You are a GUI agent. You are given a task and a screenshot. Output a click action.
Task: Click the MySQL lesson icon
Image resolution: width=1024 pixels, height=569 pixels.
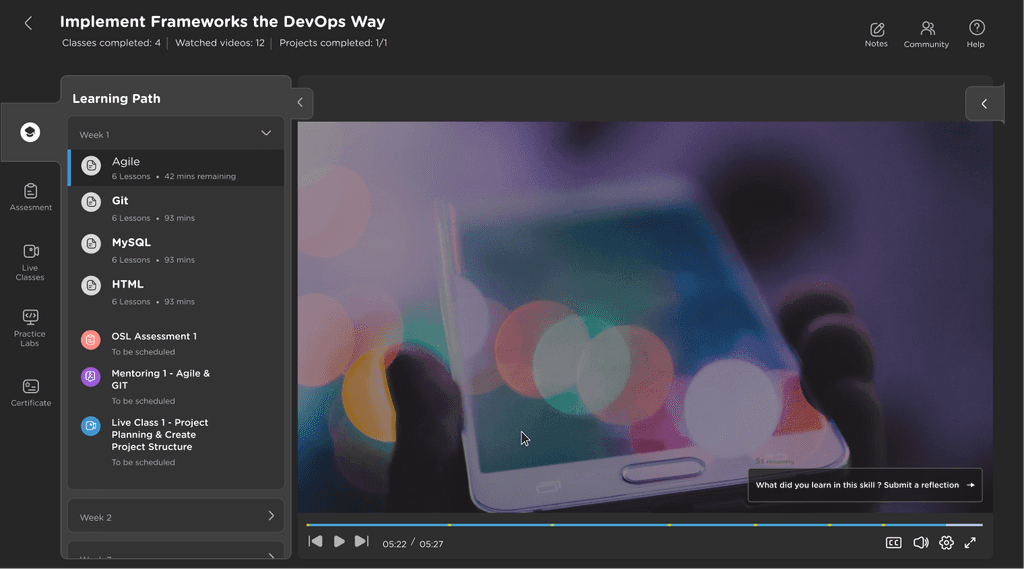pos(91,244)
